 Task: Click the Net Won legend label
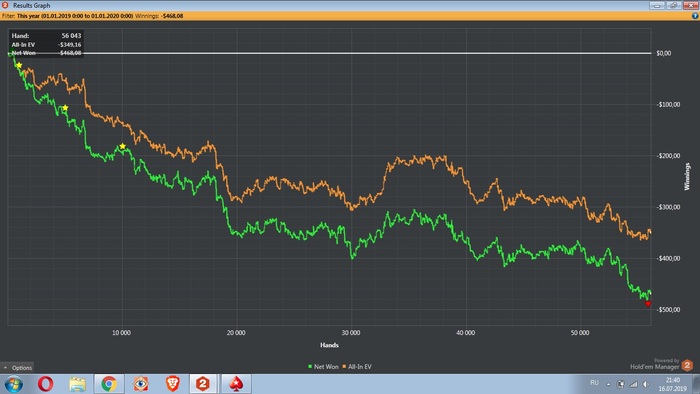tap(326, 367)
